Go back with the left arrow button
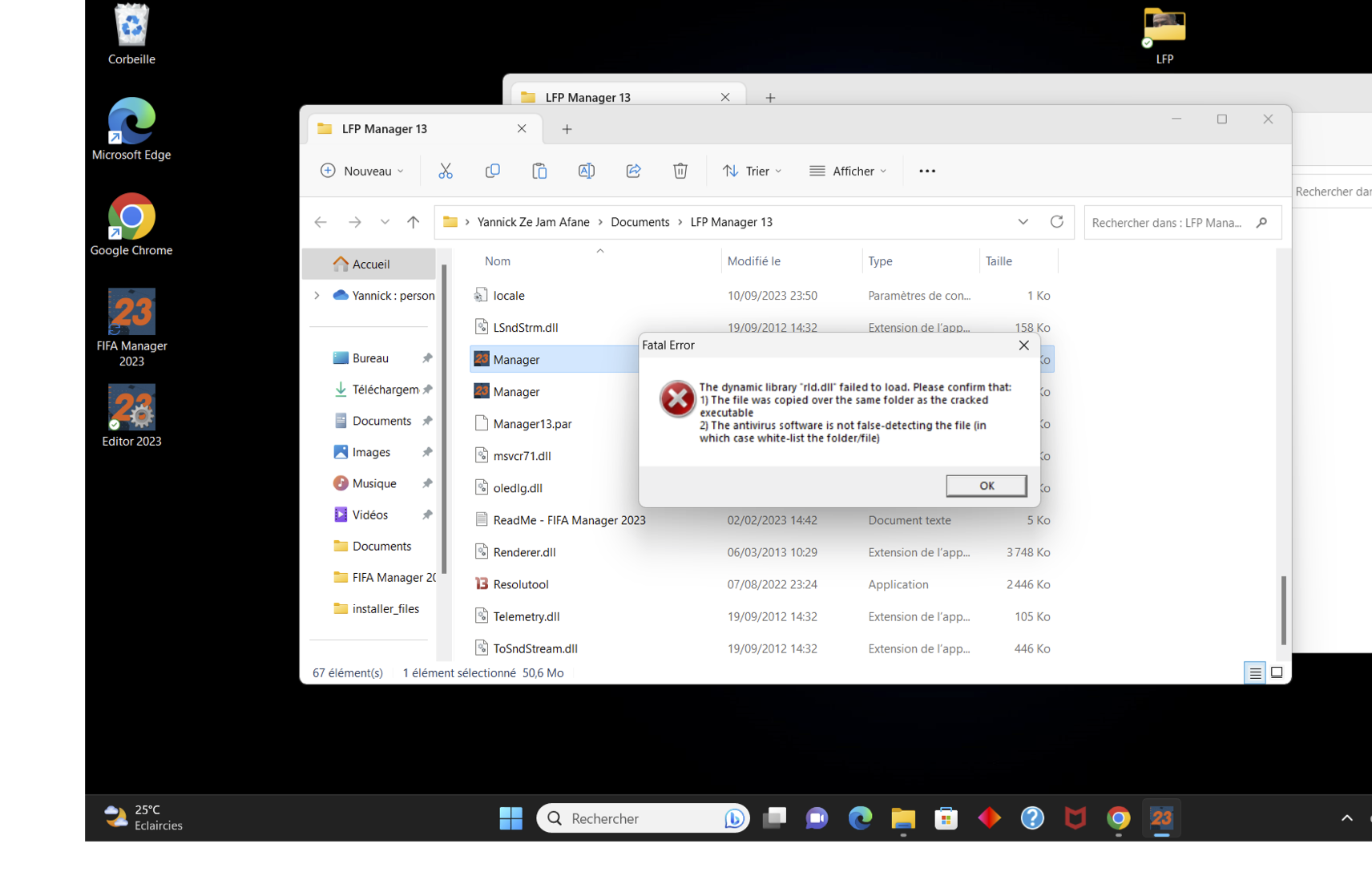1372x872 pixels. 321,222
